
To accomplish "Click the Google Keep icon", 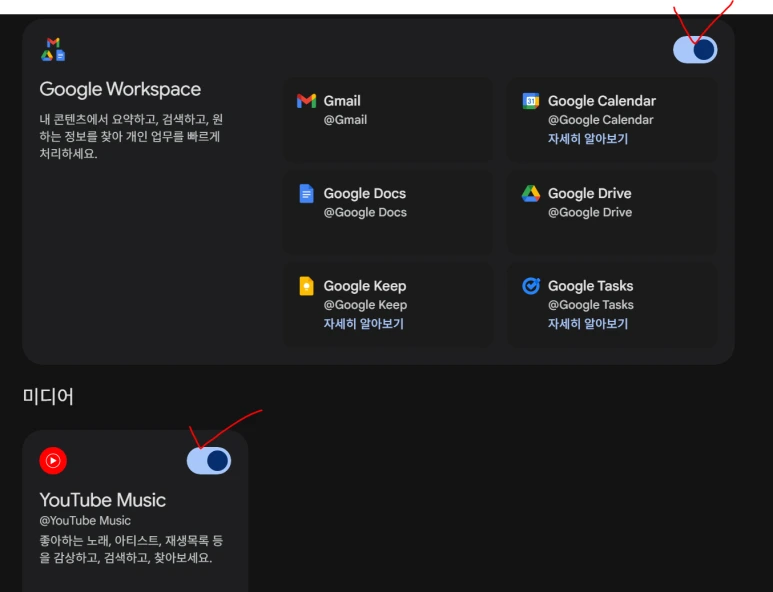I will (x=306, y=286).
